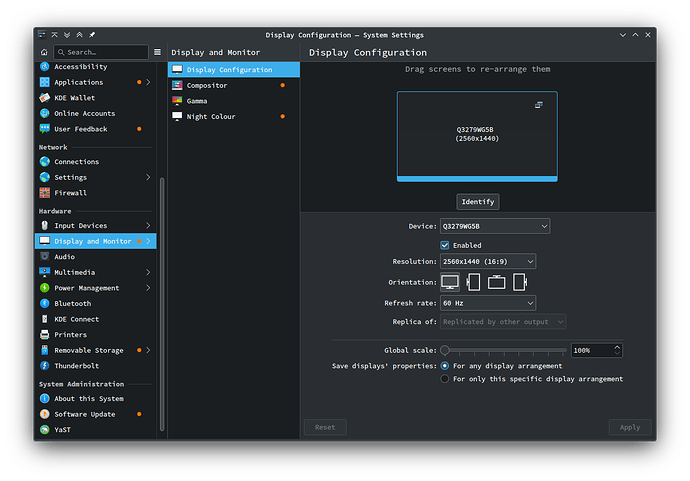
Task: Select rotate-right portrait orientation icon
Action: (x=520, y=282)
